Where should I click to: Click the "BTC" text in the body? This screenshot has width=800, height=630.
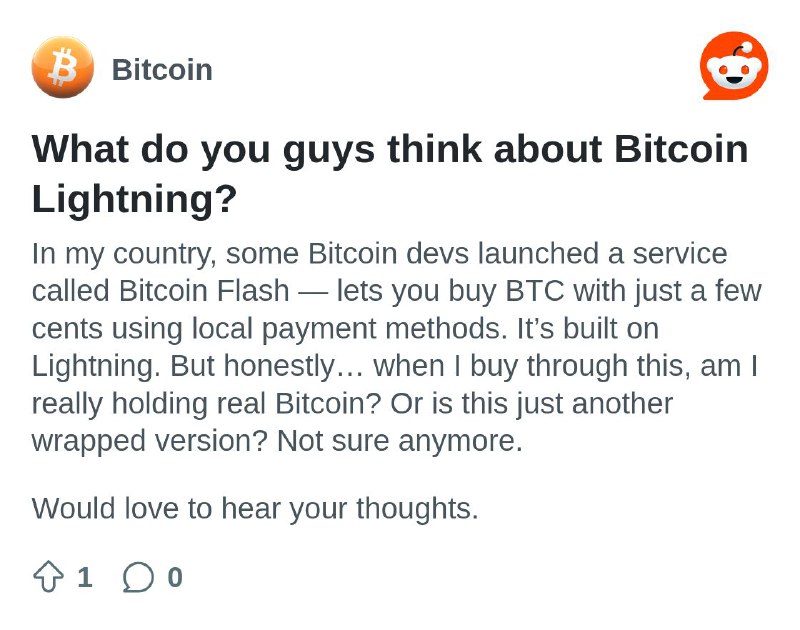pyautogui.click(x=535, y=291)
